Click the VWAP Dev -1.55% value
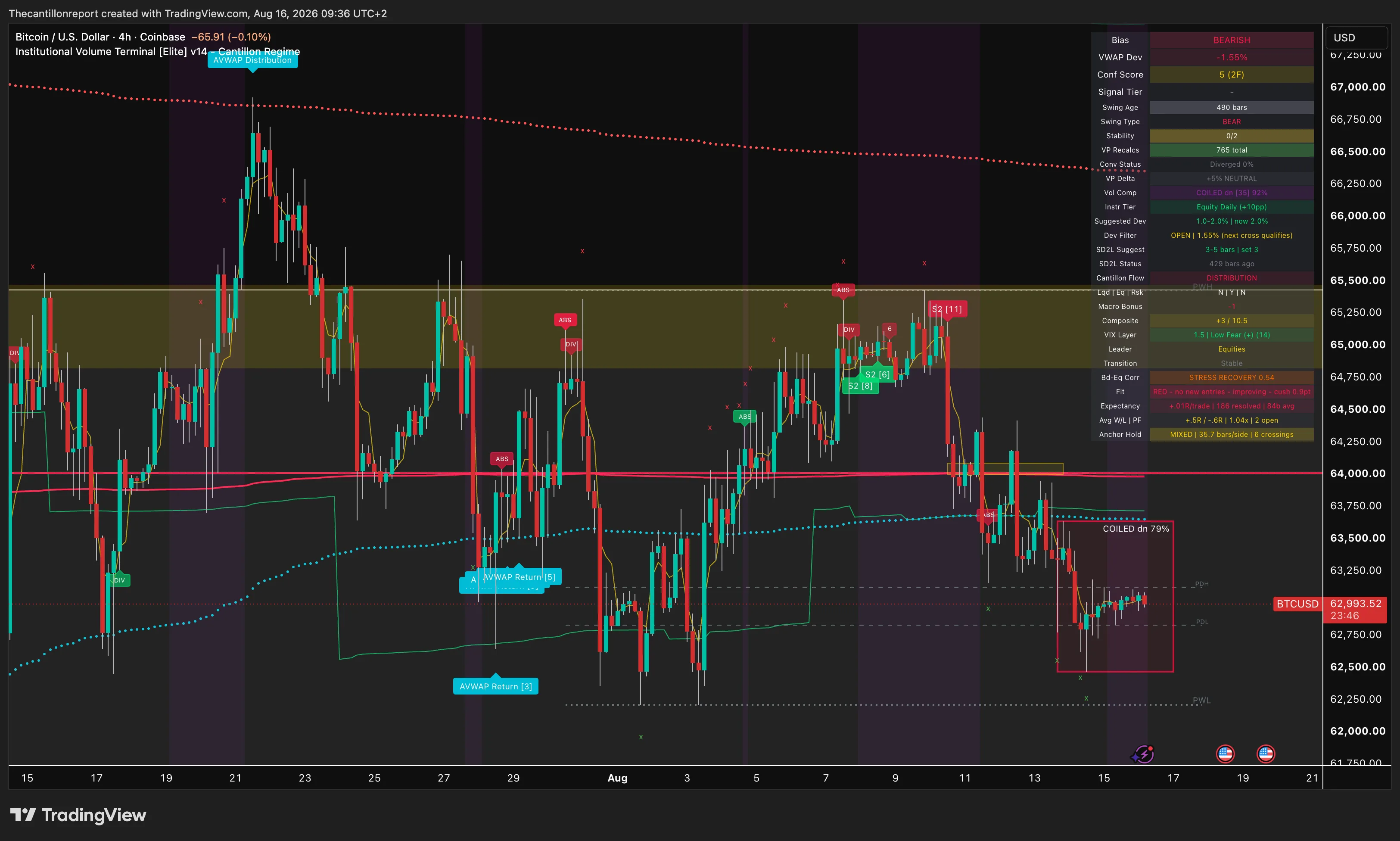The width and height of the screenshot is (1400, 841). 1231,57
